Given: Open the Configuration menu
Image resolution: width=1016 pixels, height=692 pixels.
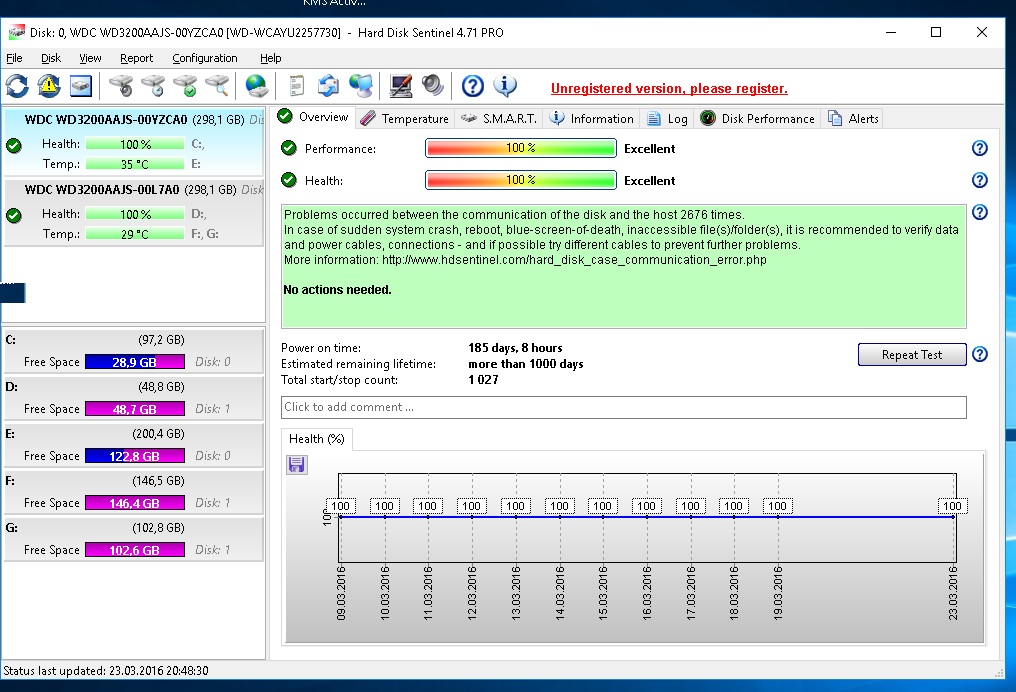Looking at the screenshot, I should point(204,58).
